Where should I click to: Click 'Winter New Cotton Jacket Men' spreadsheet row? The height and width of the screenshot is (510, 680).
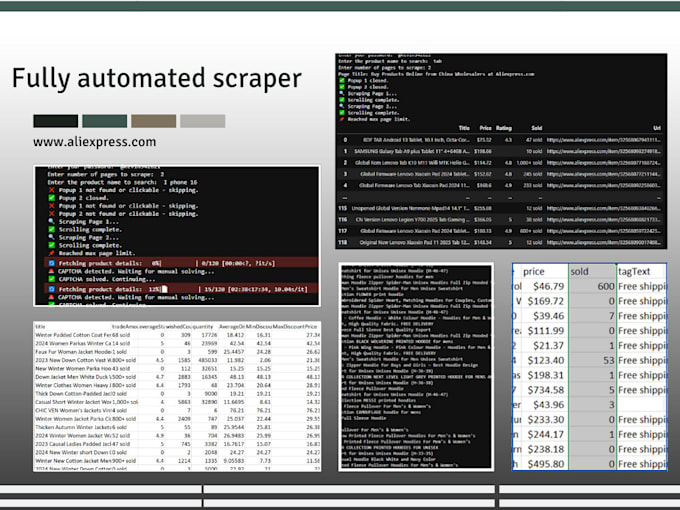pos(177,461)
